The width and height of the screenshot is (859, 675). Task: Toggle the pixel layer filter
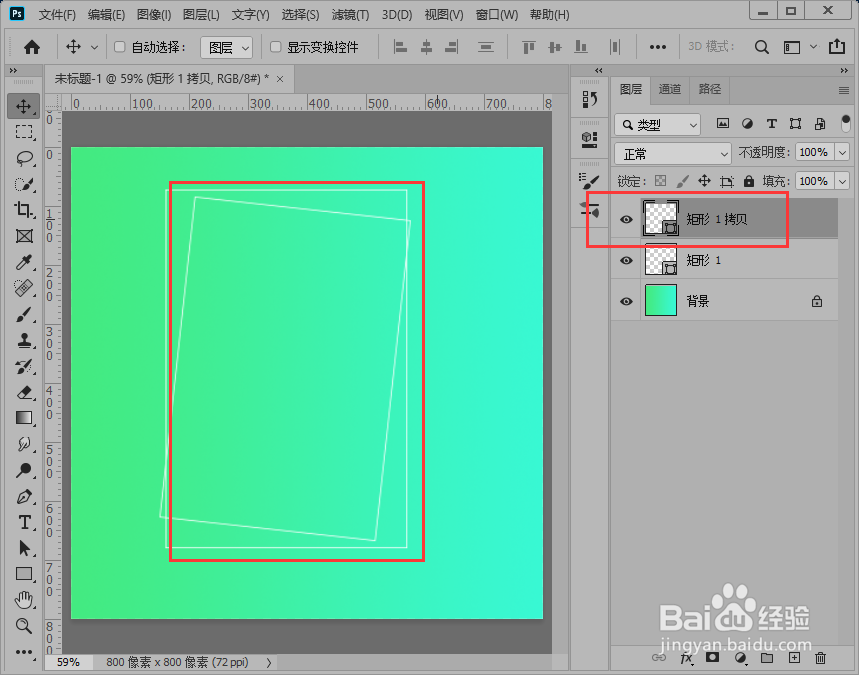pos(723,124)
